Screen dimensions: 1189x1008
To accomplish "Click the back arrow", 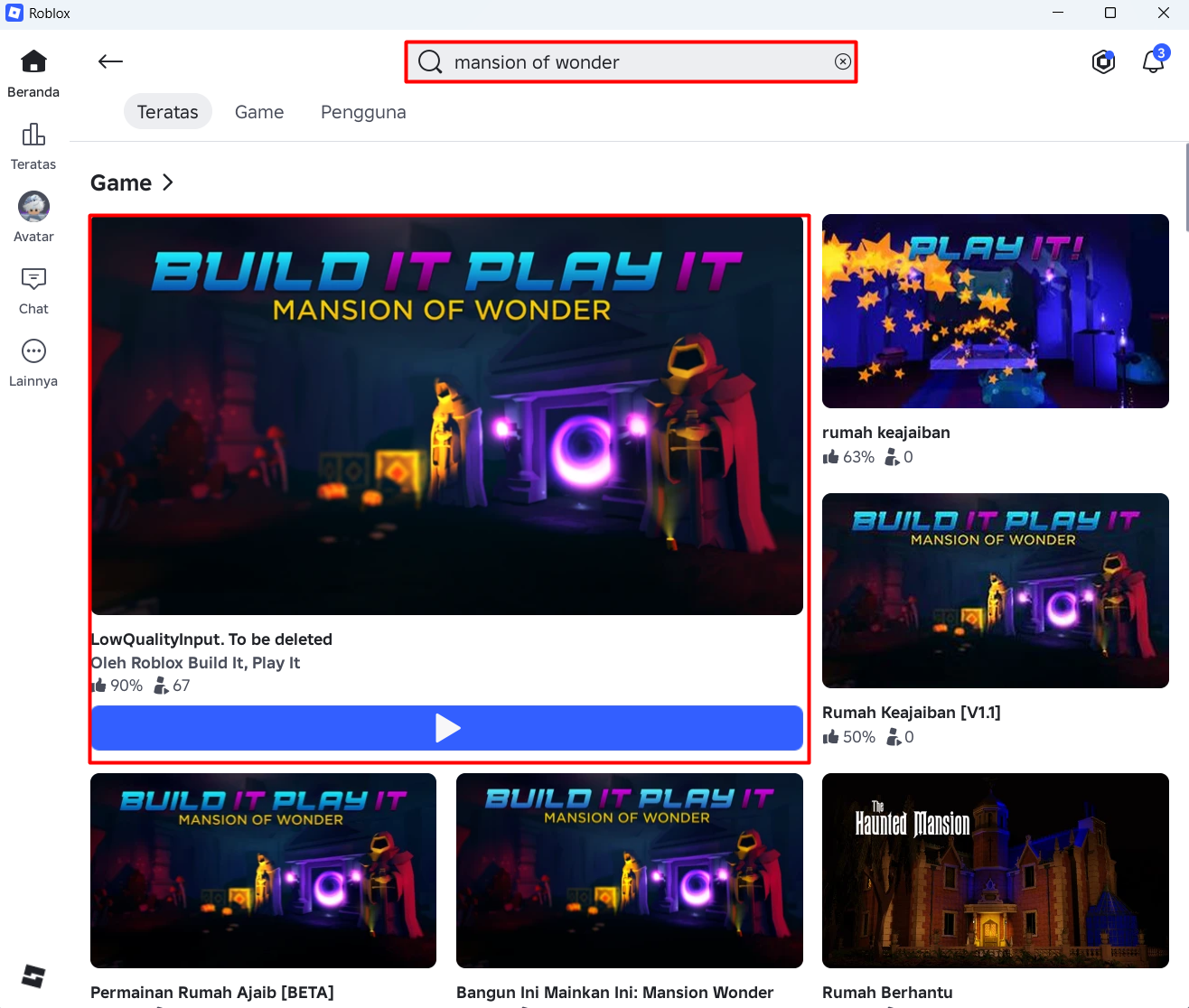I will point(110,61).
